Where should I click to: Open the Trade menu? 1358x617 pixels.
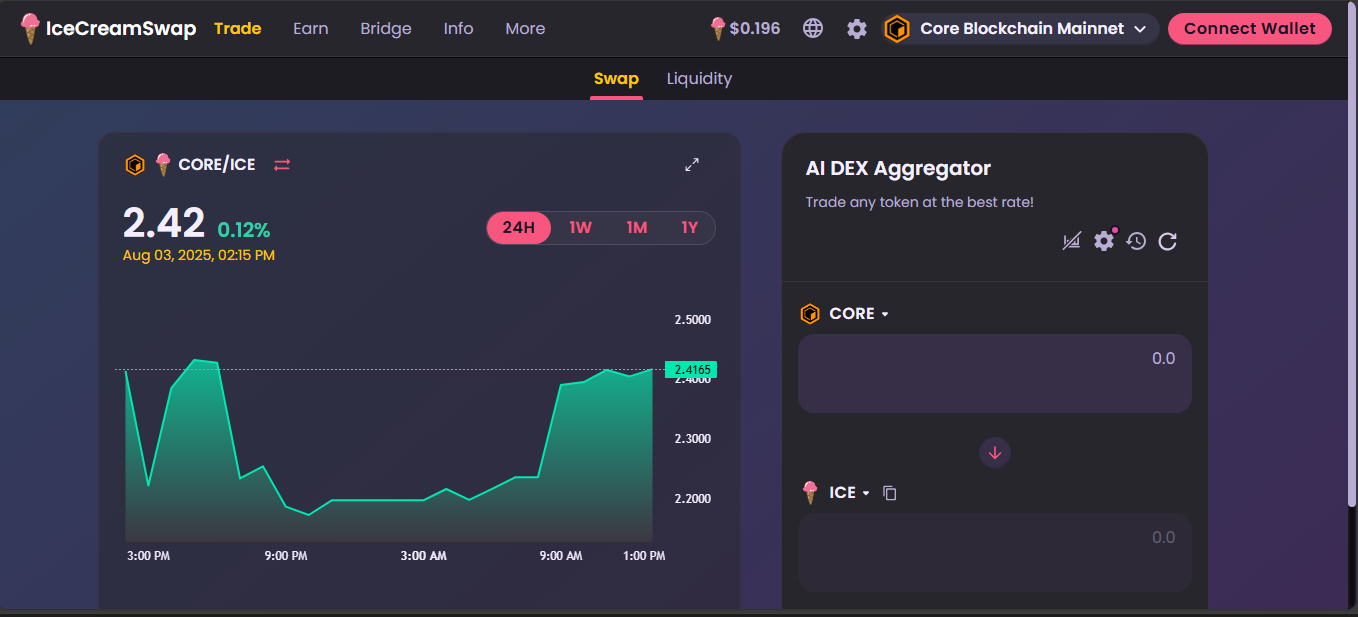(238, 28)
